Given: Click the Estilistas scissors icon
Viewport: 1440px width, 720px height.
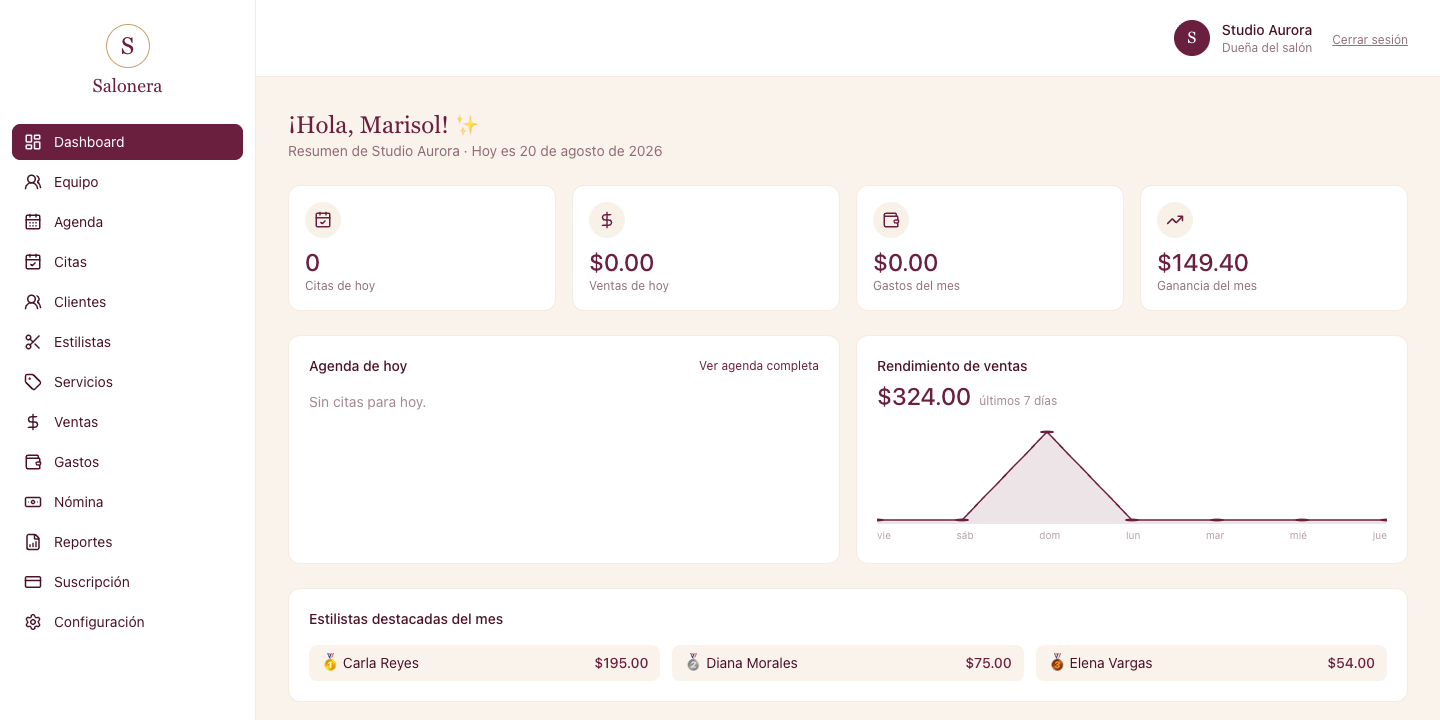Looking at the screenshot, I should click(x=33, y=342).
